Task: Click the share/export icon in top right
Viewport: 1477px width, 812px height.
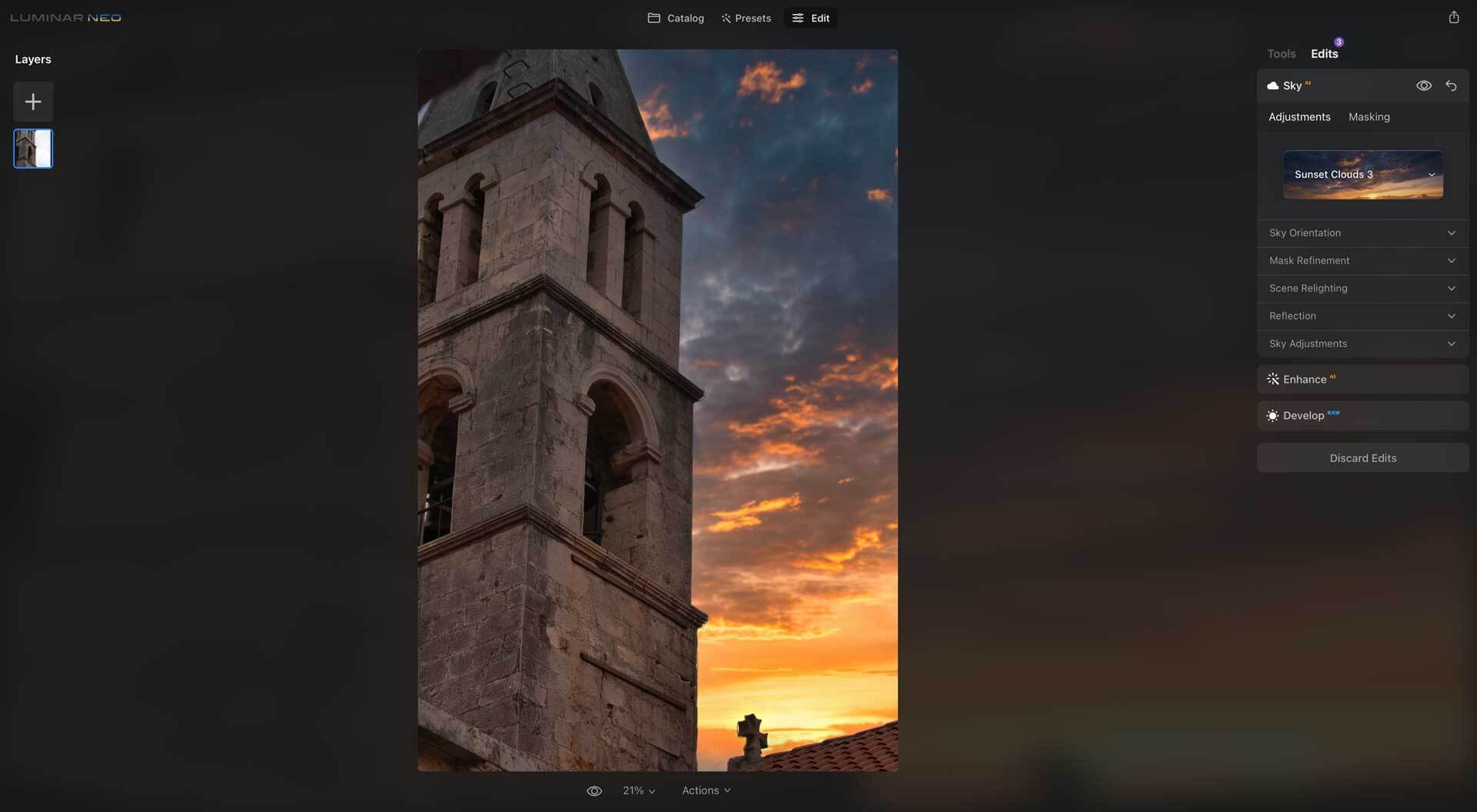Action: pyautogui.click(x=1453, y=18)
